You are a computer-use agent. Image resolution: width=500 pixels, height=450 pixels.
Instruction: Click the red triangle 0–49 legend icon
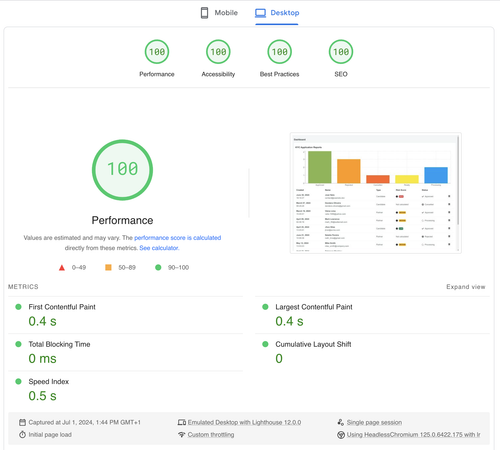(x=62, y=268)
